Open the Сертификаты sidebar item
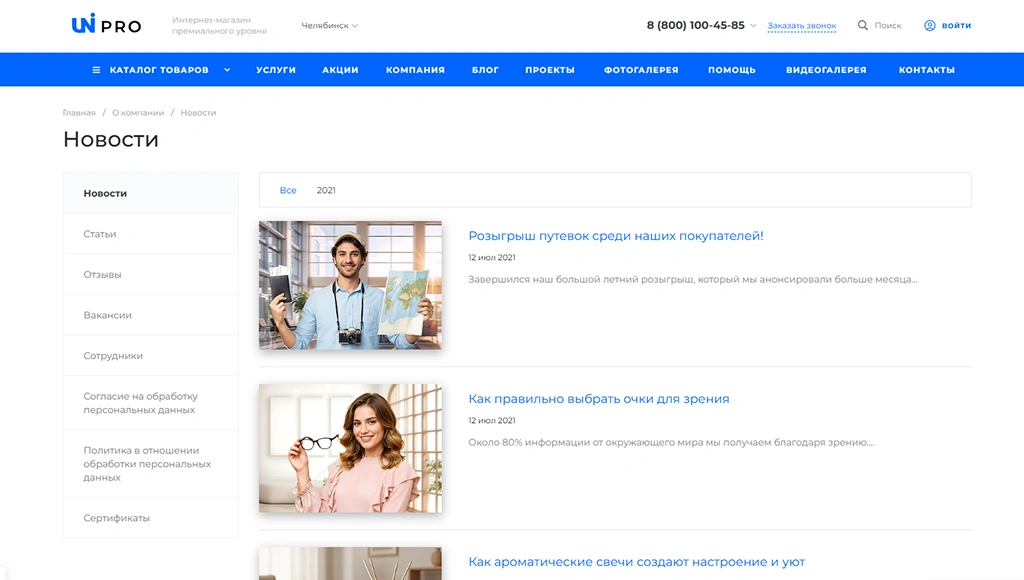The width and height of the screenshot is (1024, 580). click(x=116, y=518)
